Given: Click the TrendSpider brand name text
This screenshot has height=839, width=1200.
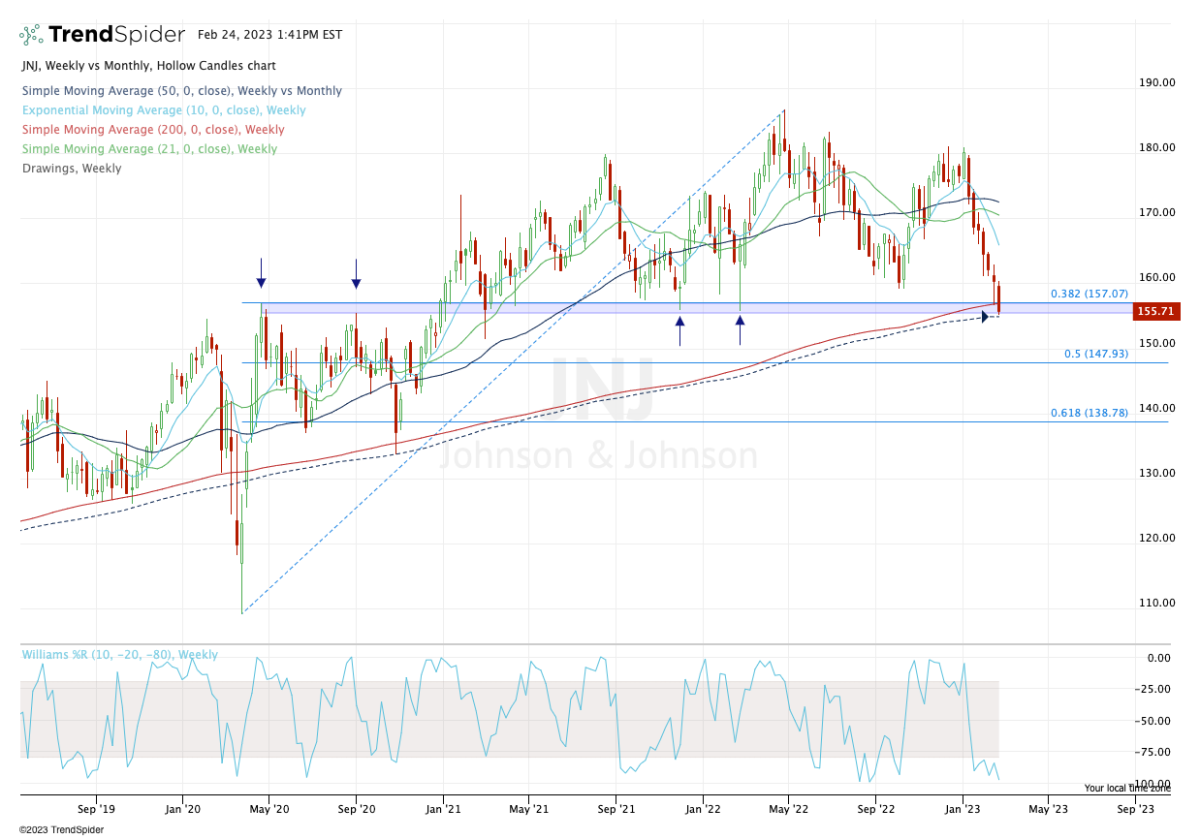Looking at the screenshot, I should (117, 35).
